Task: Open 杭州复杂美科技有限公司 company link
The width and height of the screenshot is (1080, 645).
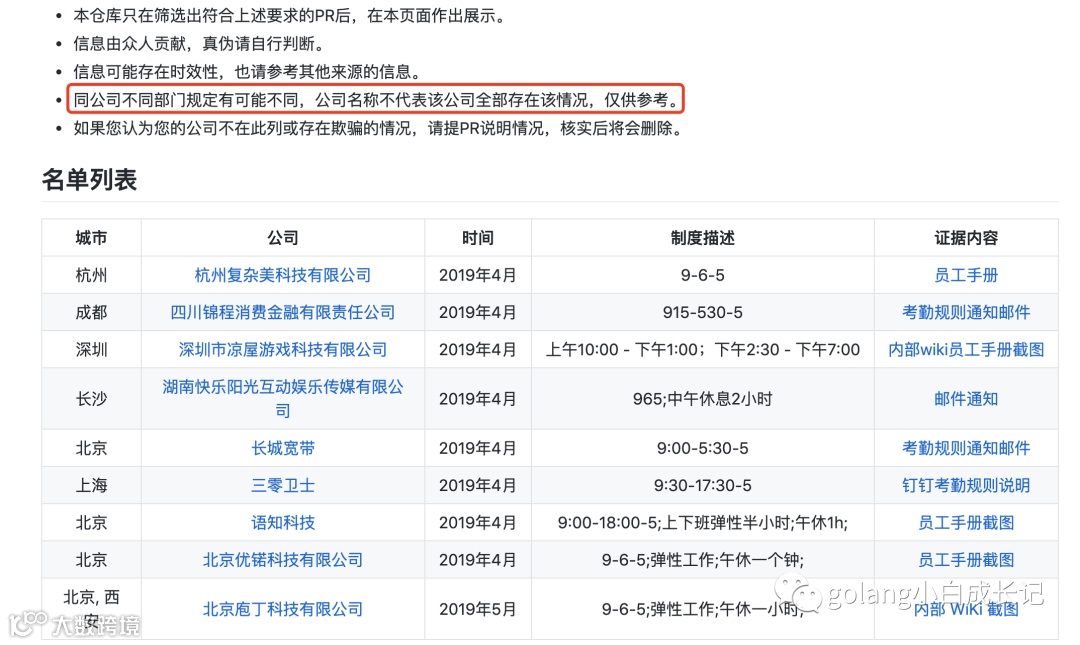Action: pyautogui.click(x=282, y=276)
